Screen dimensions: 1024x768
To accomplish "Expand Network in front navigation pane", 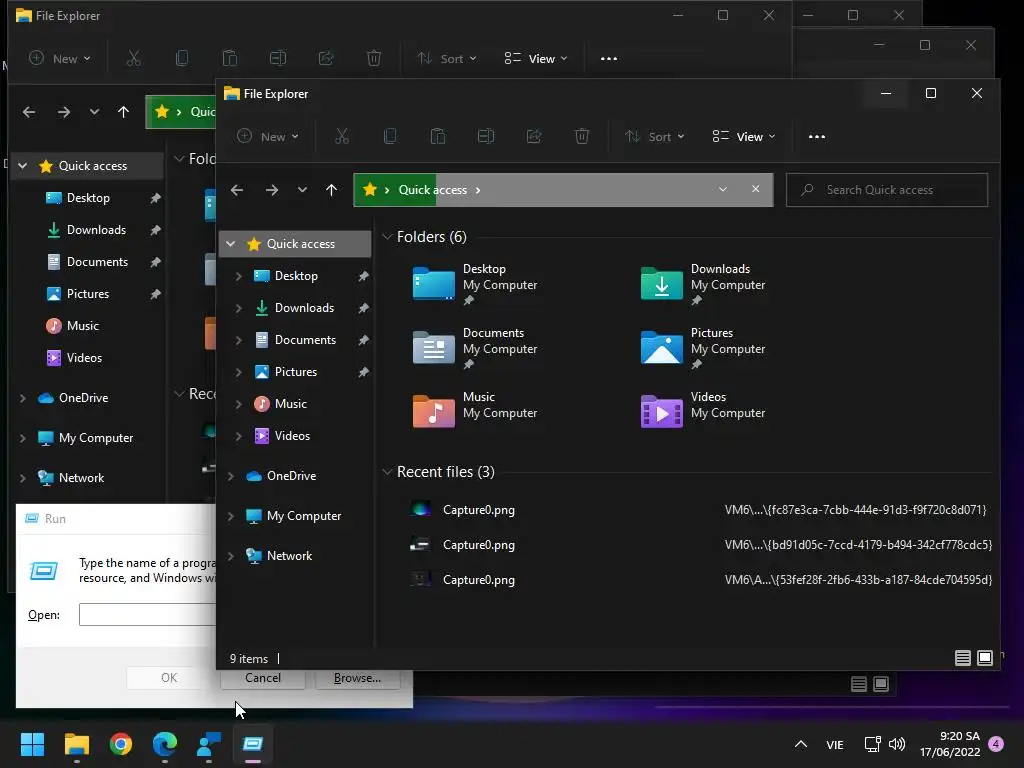I will point(231,556).
